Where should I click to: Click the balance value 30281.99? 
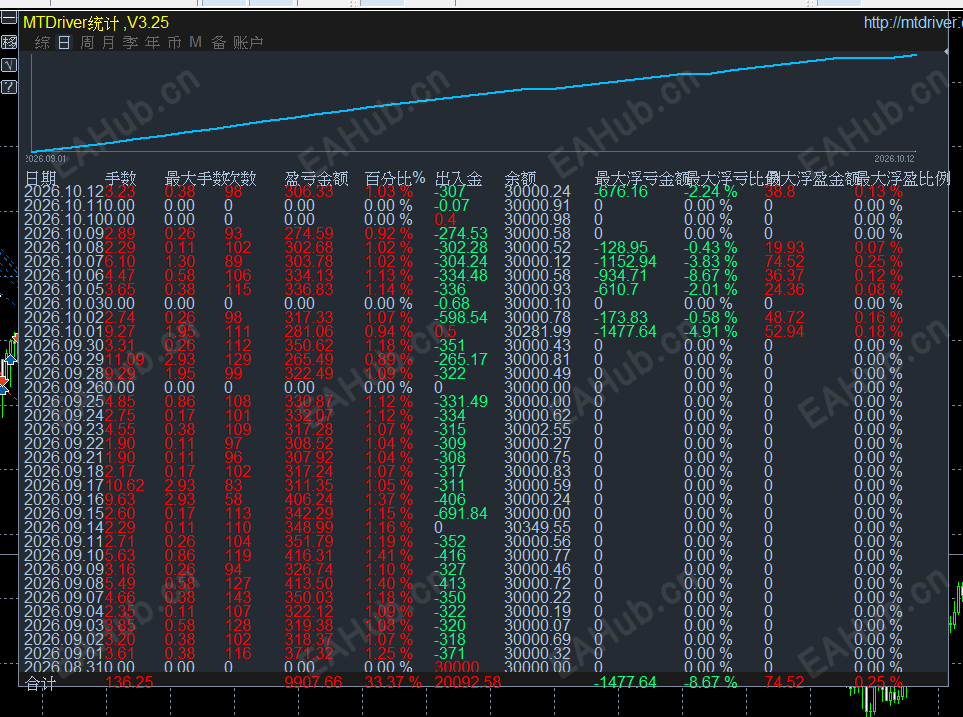(537, 332)
